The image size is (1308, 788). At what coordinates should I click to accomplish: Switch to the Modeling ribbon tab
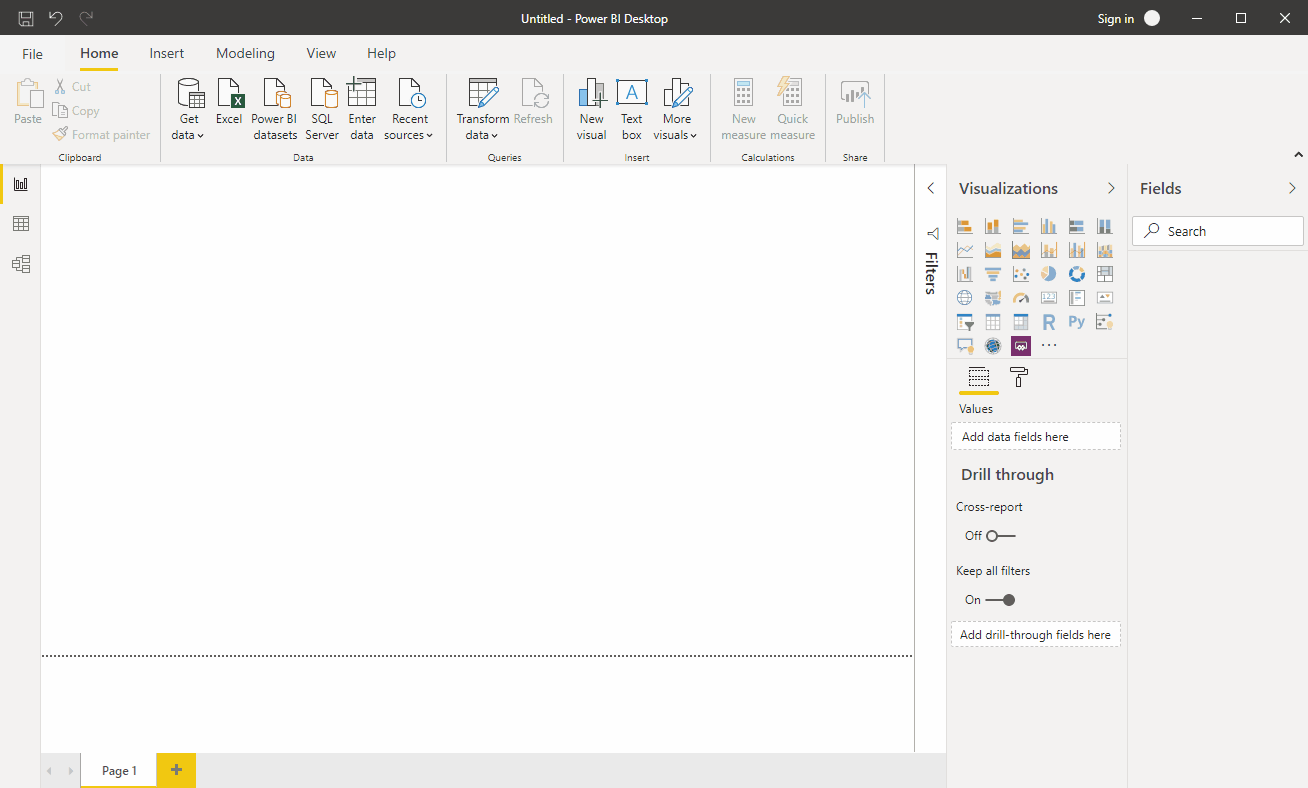(245, 53)
